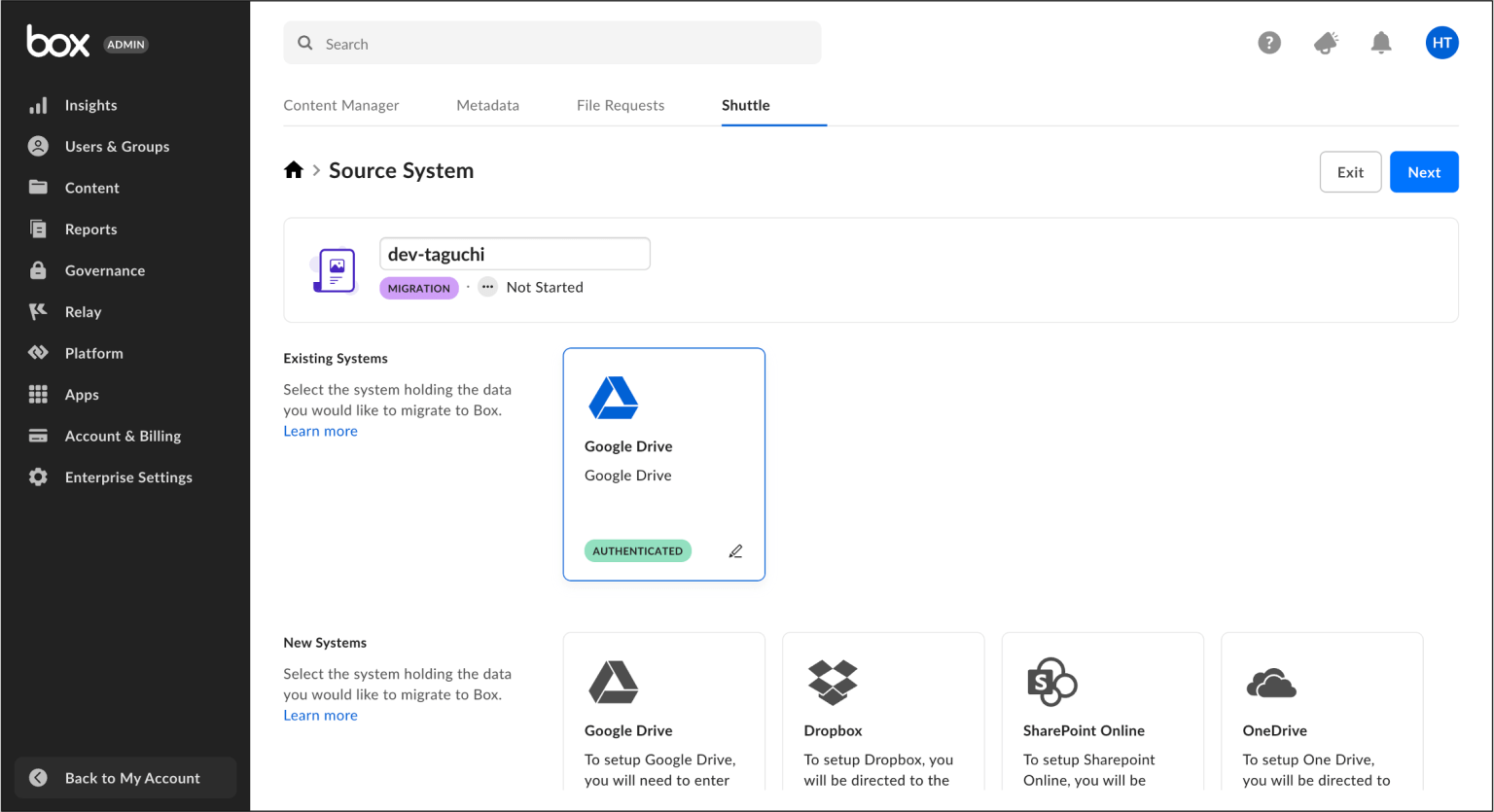Open the Apps grid section
This screenshot has width=1494, height=812.
point(82,394)
